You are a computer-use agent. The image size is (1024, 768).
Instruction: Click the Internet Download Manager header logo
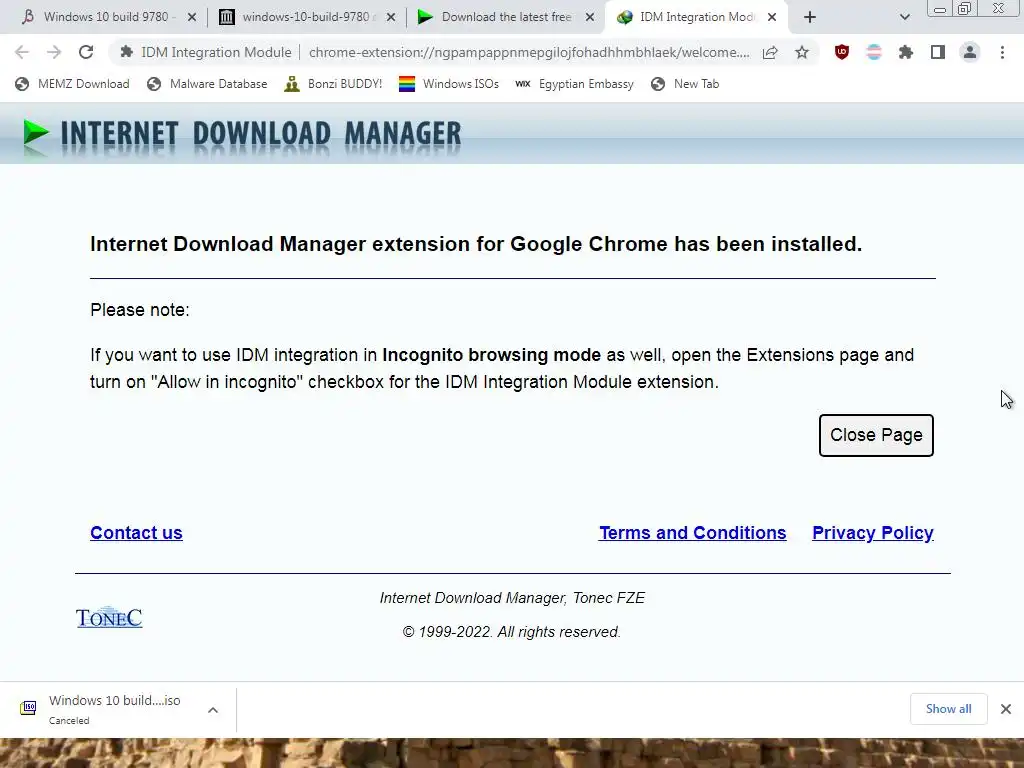click(x=242, y=135)
